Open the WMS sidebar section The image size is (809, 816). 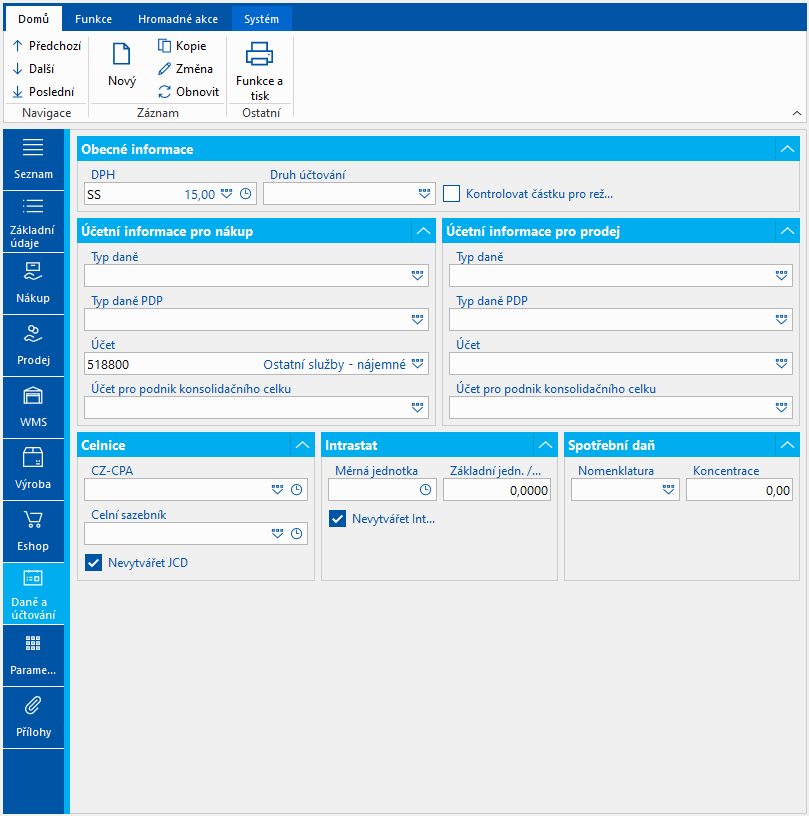(33, 407)
